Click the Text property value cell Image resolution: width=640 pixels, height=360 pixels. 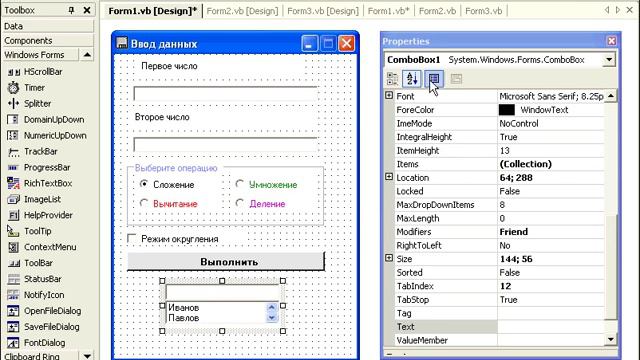[550, 327]
